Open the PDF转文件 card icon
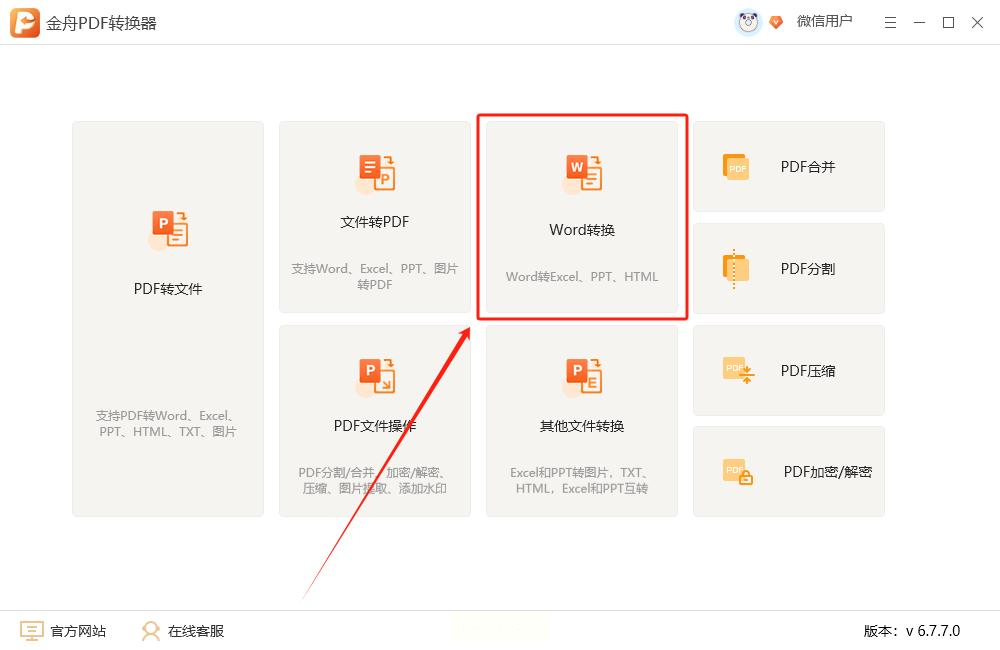The width and height of the screenshot is (1000, 650). click(169, 229)
